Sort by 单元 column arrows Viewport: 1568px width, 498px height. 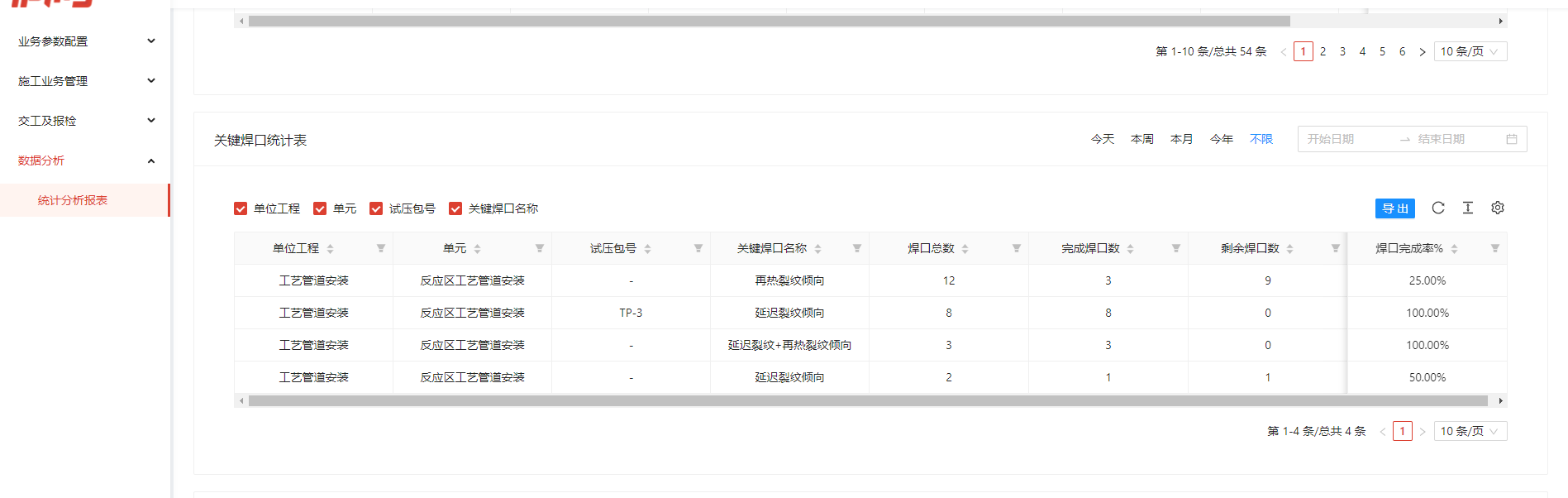pyautogui.click(x=478, y=248)
